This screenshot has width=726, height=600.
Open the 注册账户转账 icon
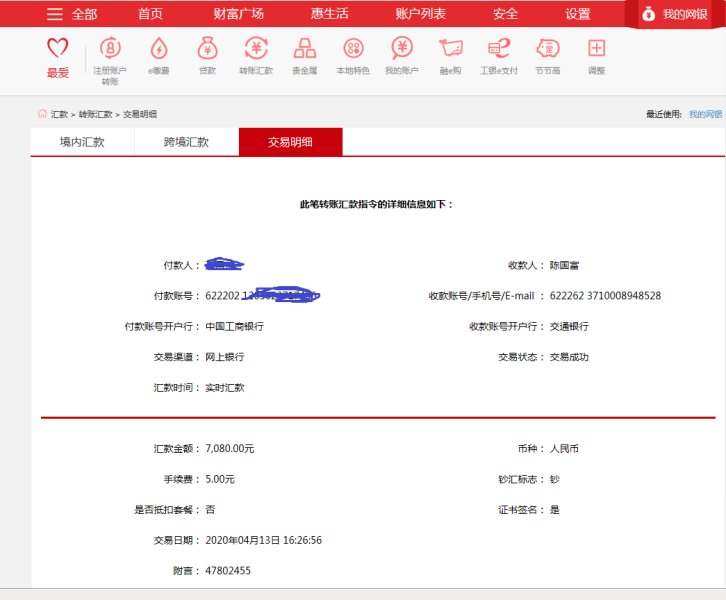point(110,50)
